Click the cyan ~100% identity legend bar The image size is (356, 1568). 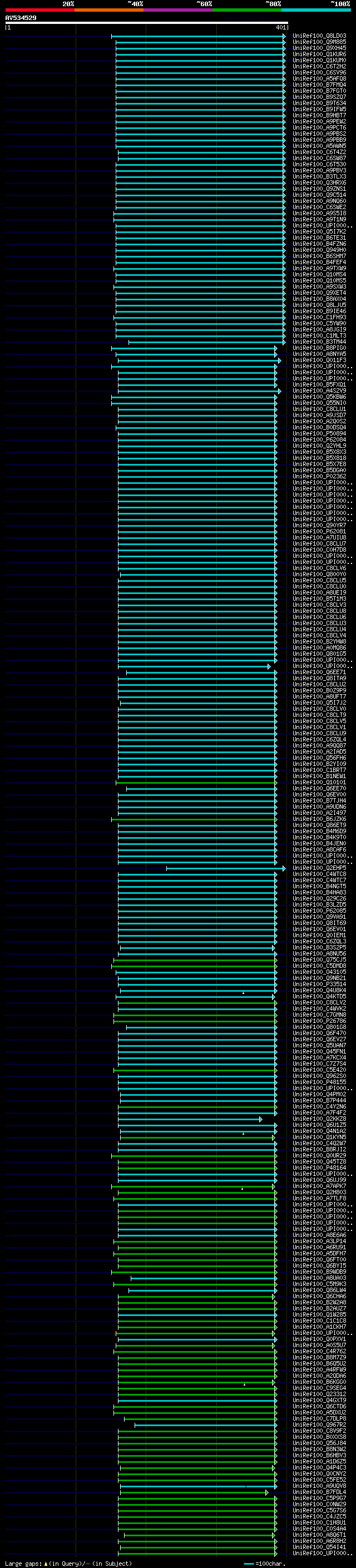click(x=316, y=10)
